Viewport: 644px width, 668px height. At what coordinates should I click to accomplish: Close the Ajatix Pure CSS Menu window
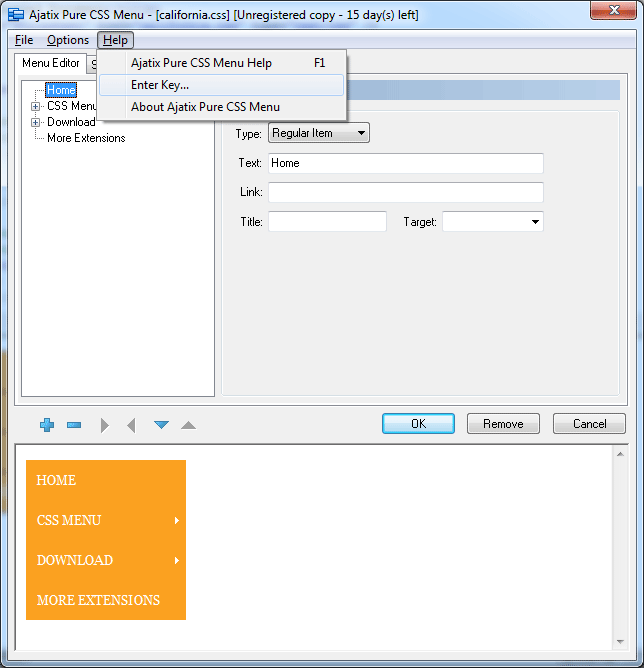point(613,10)
